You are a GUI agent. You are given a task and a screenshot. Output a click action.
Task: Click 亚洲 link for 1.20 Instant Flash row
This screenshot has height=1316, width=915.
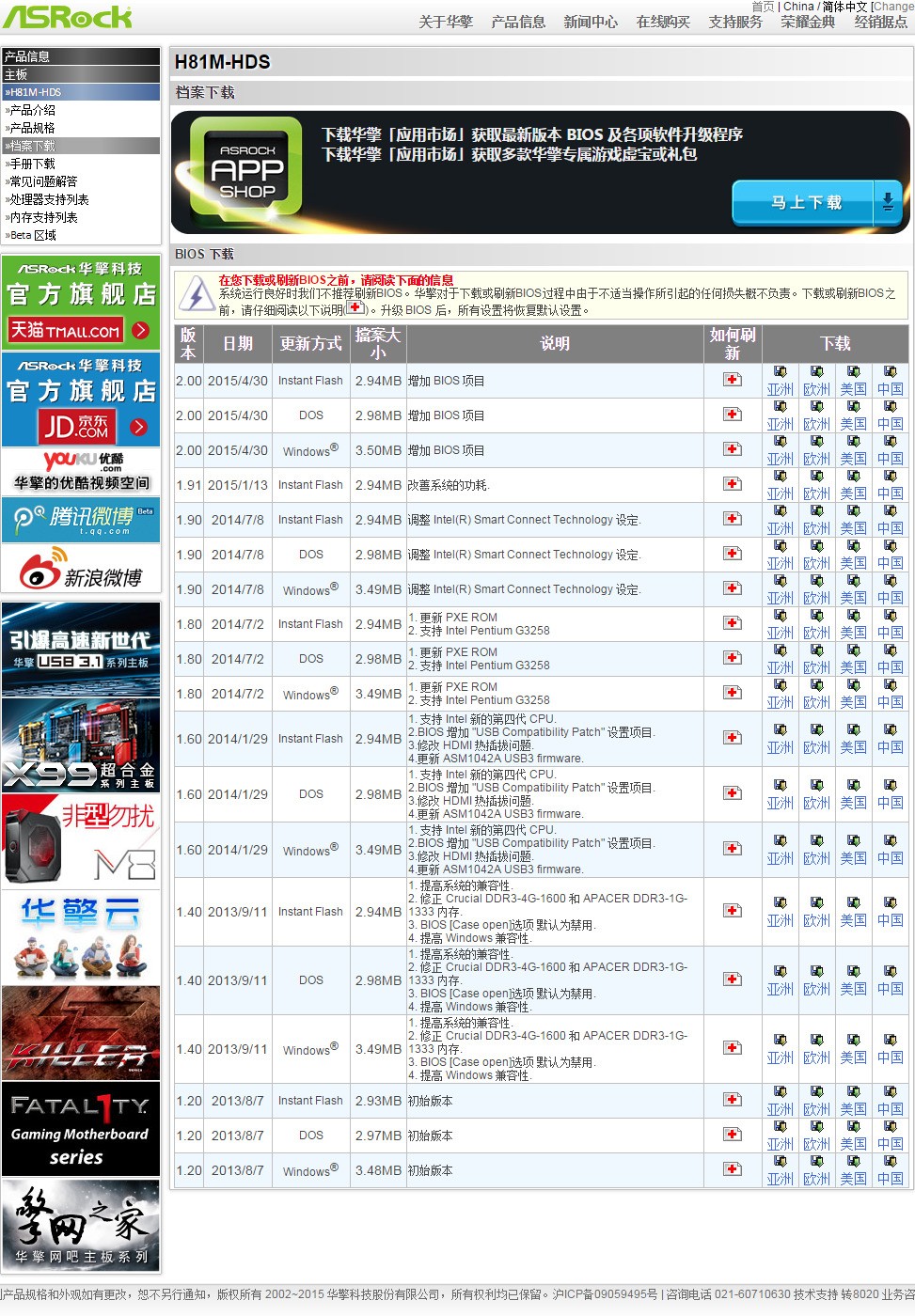pyautogui.click(x=780, y=1109)
